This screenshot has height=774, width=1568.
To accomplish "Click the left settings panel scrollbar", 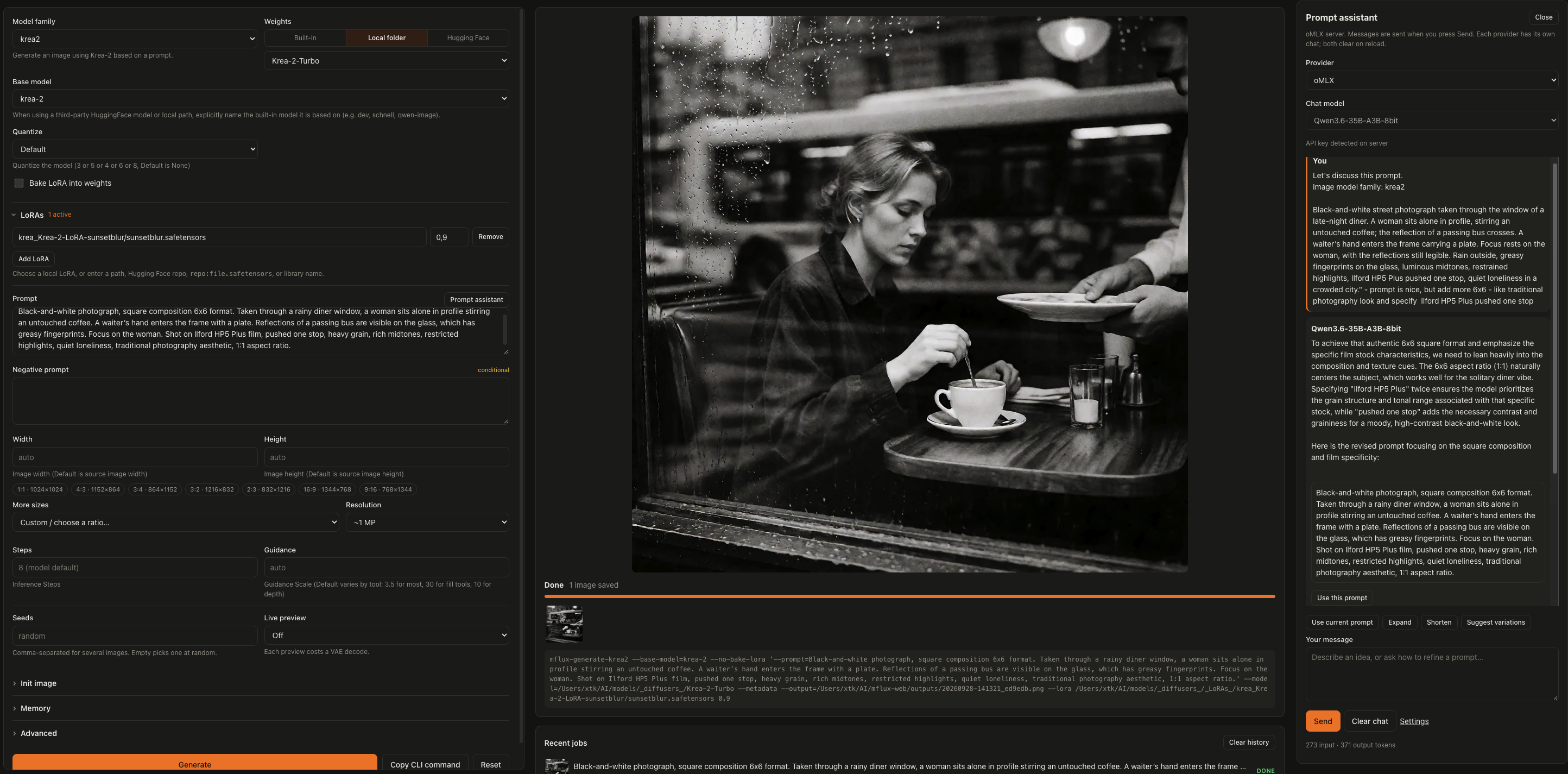I will point(522,375).
